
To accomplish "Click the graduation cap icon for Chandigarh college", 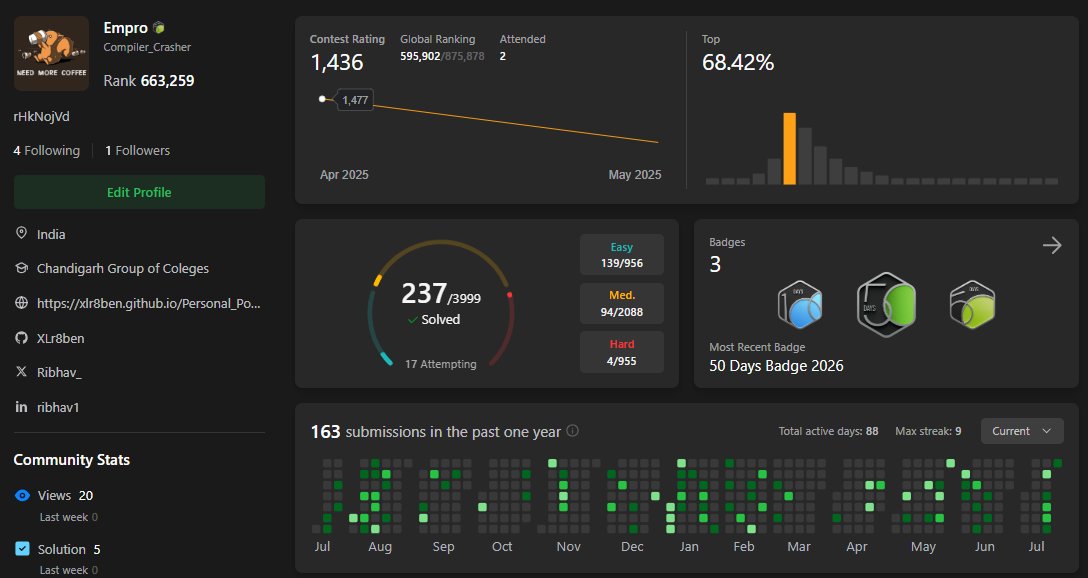I will click(22, 268).
